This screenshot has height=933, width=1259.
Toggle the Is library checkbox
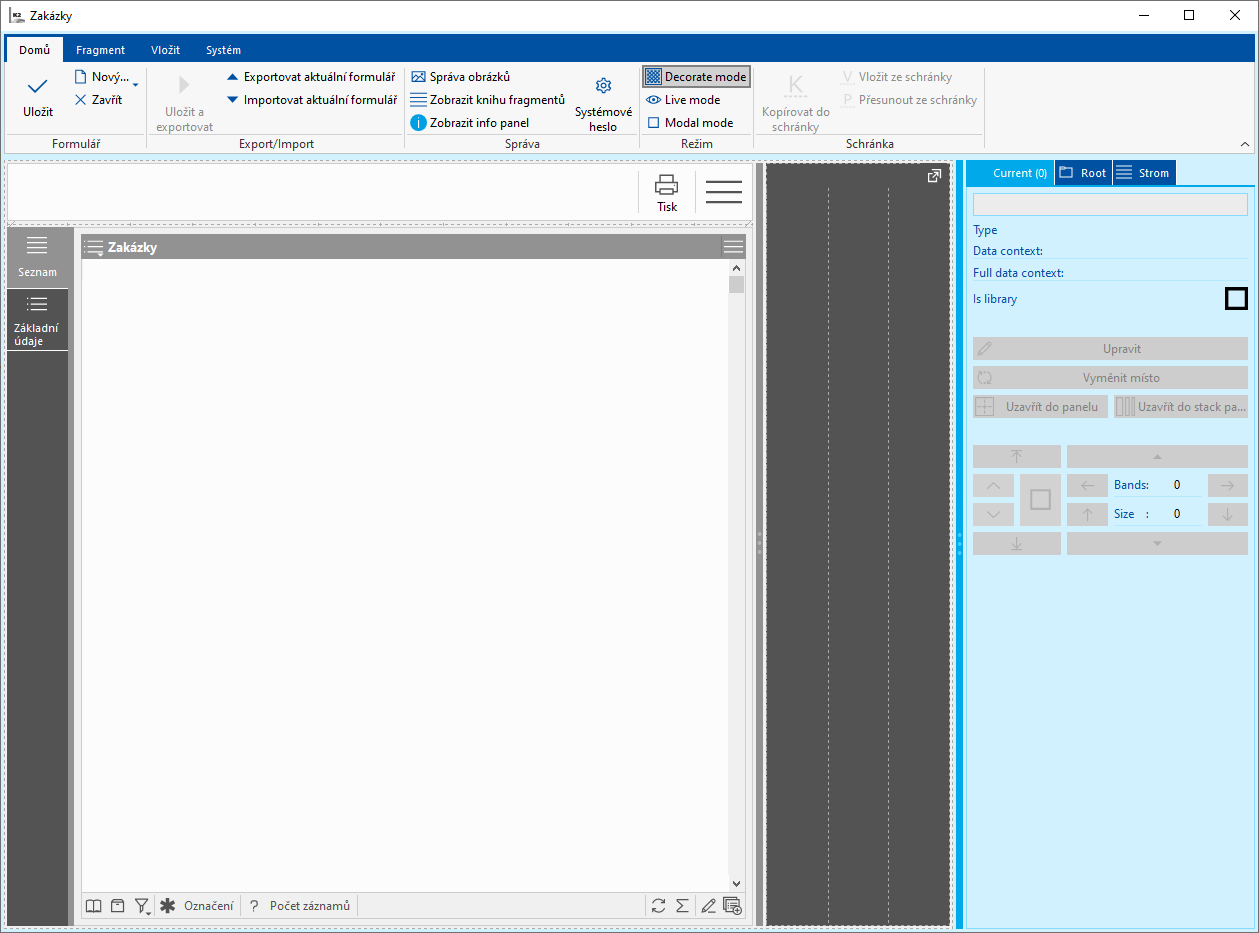pos(1236,298)
